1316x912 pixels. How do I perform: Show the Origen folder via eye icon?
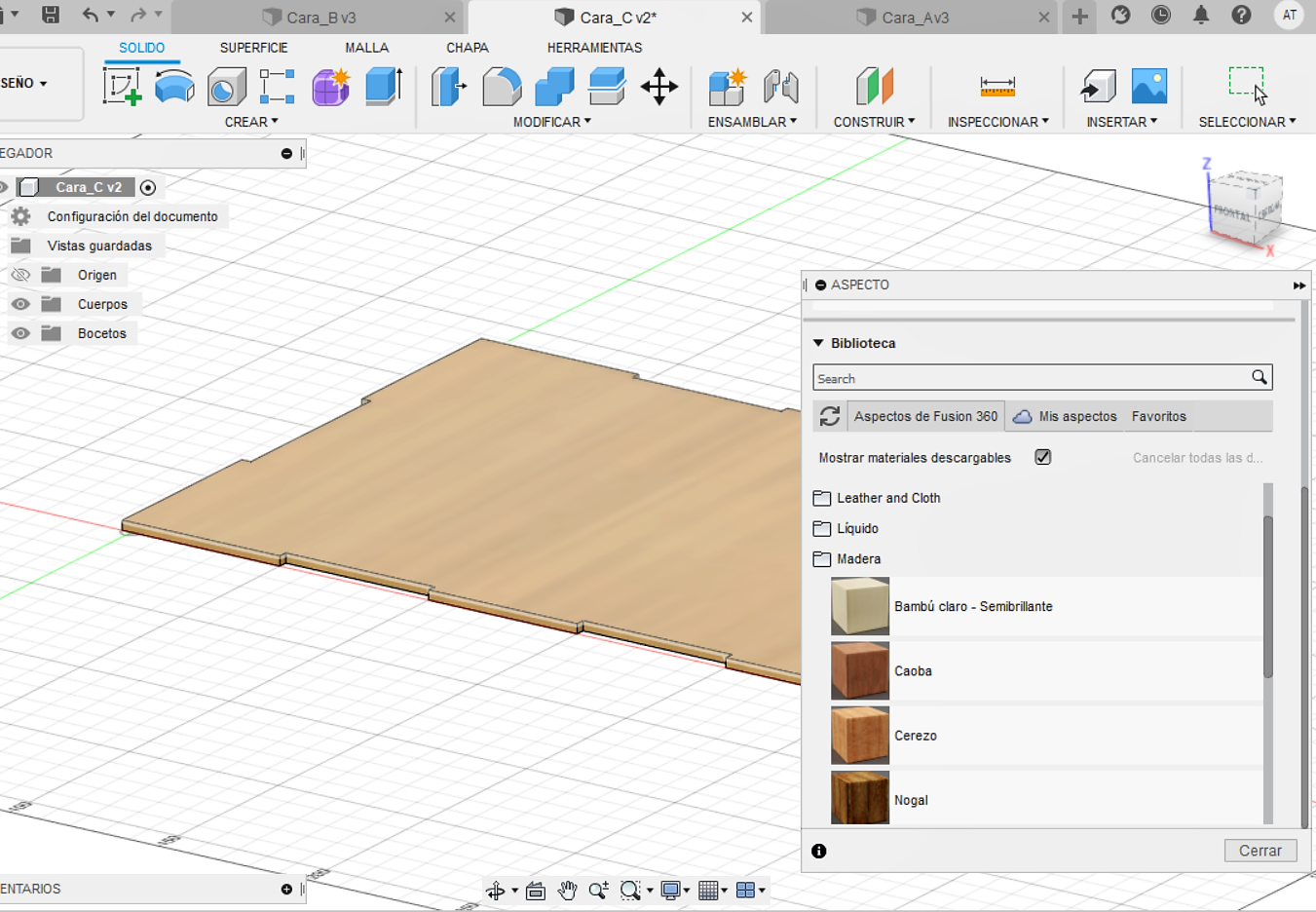(x=20, y=275)
